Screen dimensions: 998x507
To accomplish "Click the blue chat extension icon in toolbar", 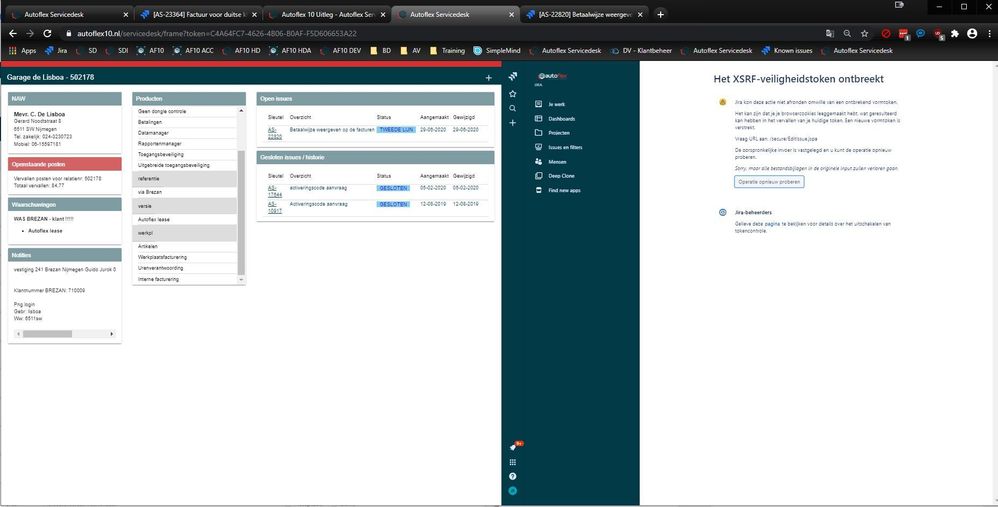I will 920,34.
